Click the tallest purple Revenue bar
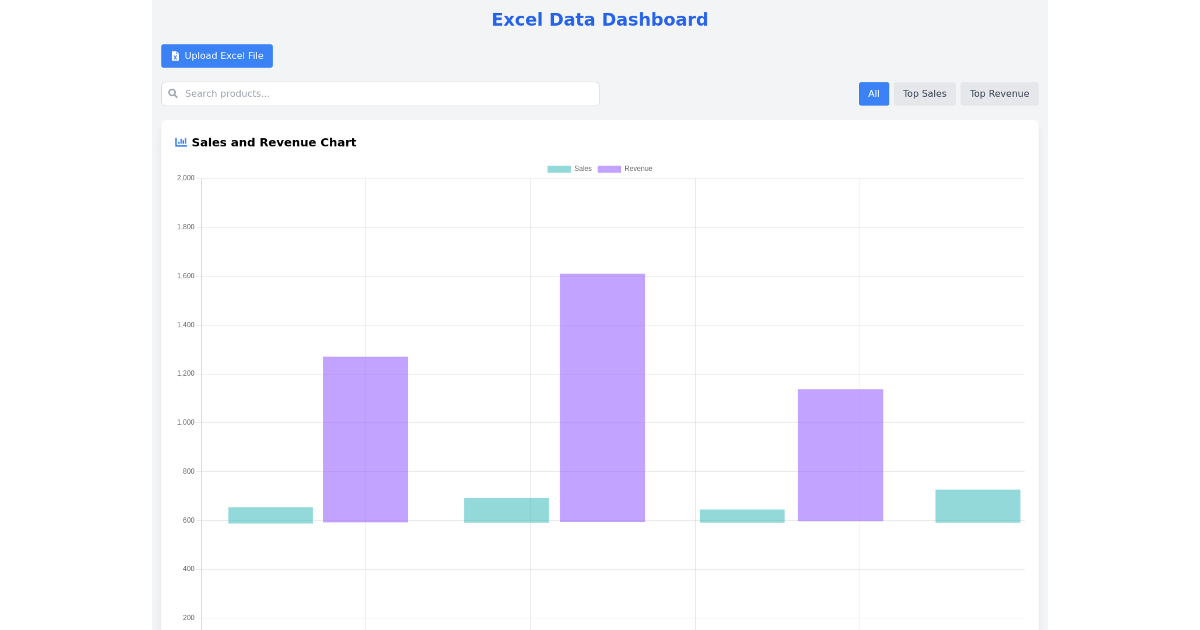Screen dimensions: 1200x630 (602, 400)
